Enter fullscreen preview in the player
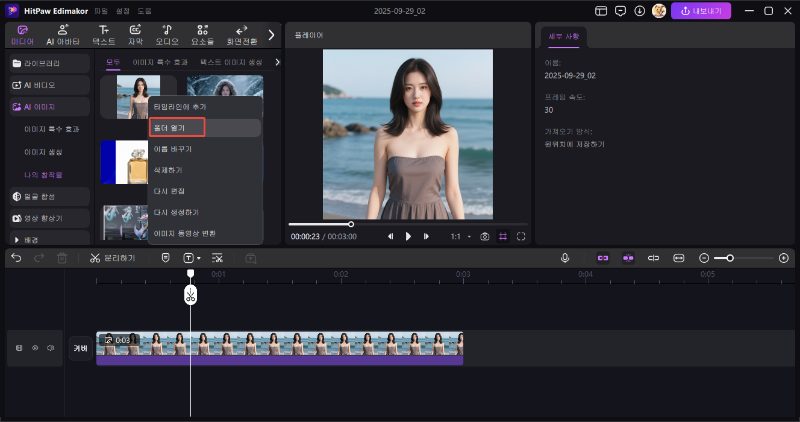 click(521, 236)
